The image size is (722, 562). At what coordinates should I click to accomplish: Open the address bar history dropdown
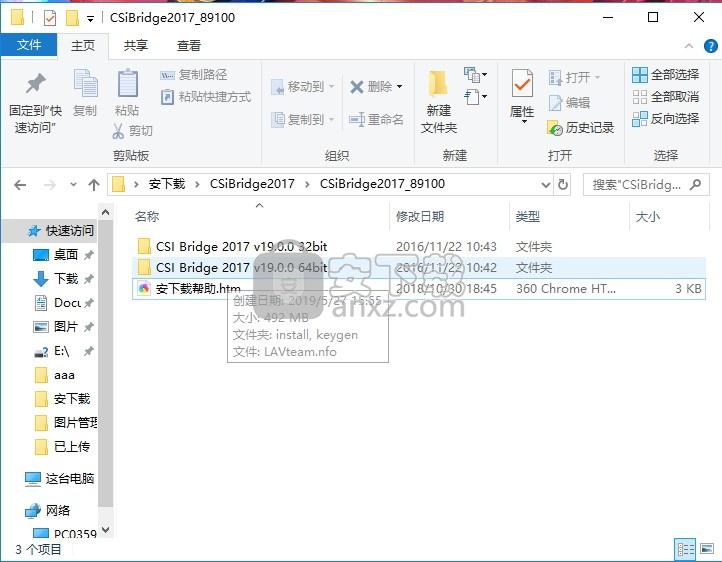[546, 185]
